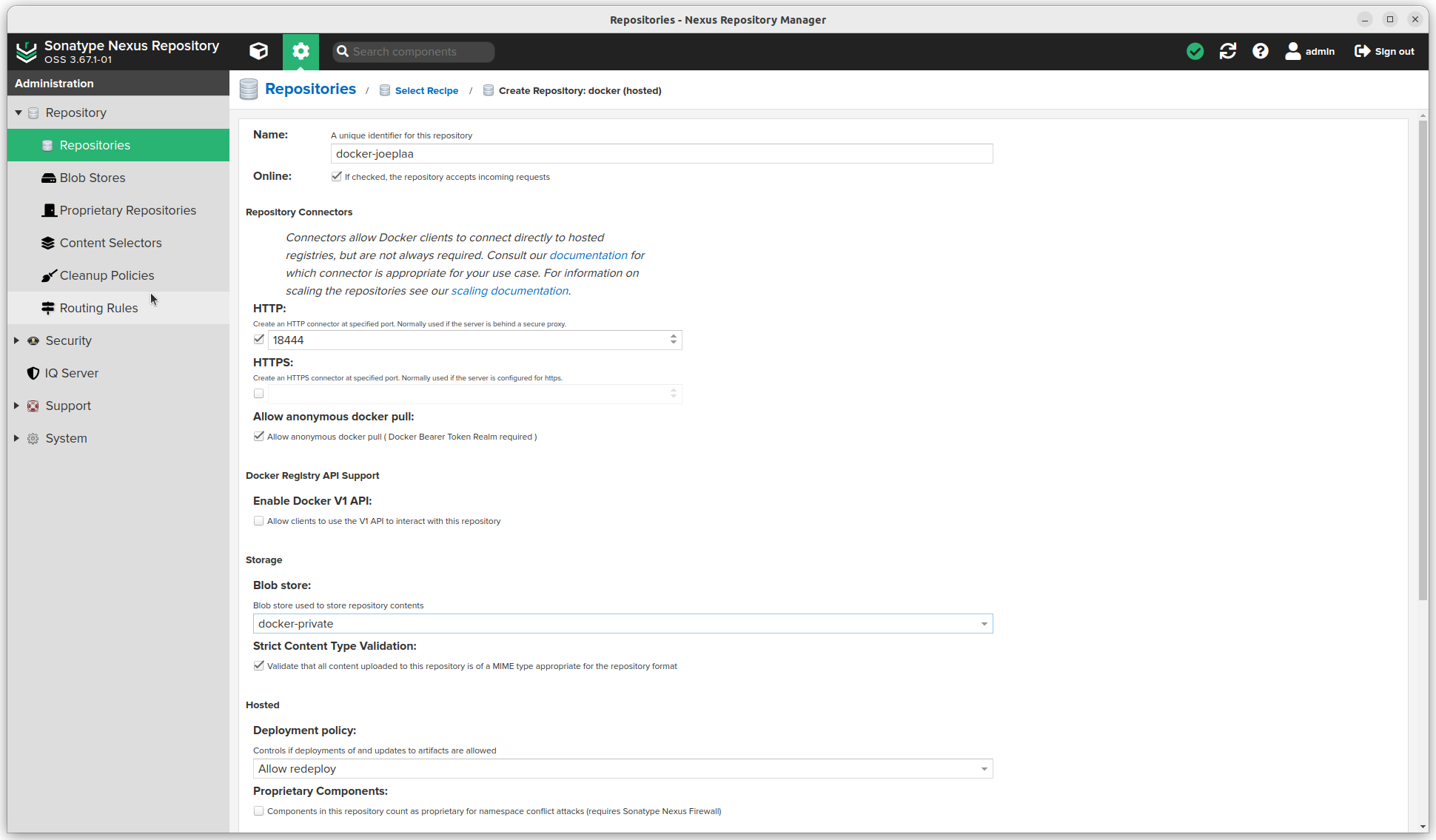
Task: Click the Repositories database icon in sidebar
Action: coord(47,145)
